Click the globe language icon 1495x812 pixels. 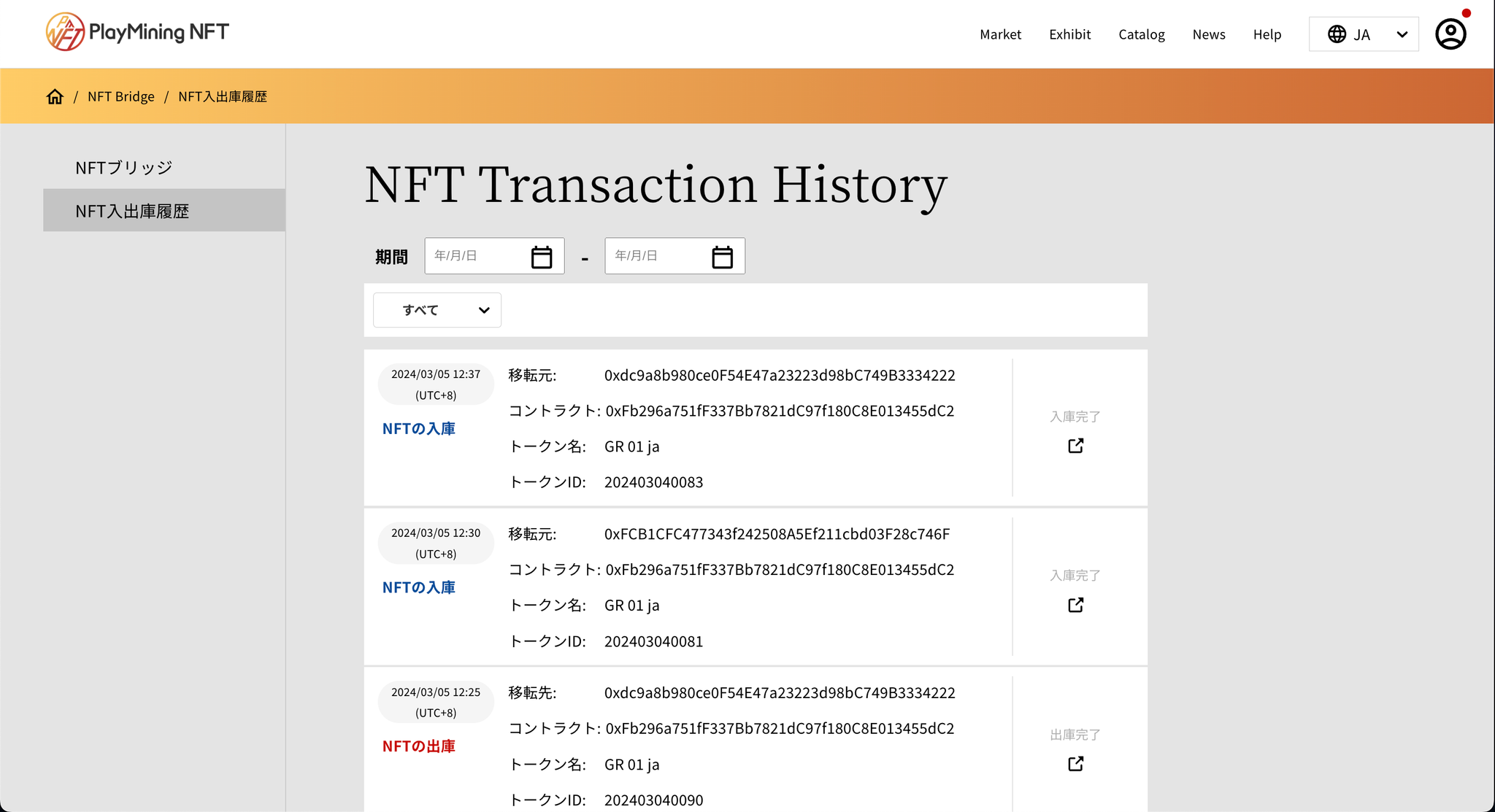coord(1337,34)
